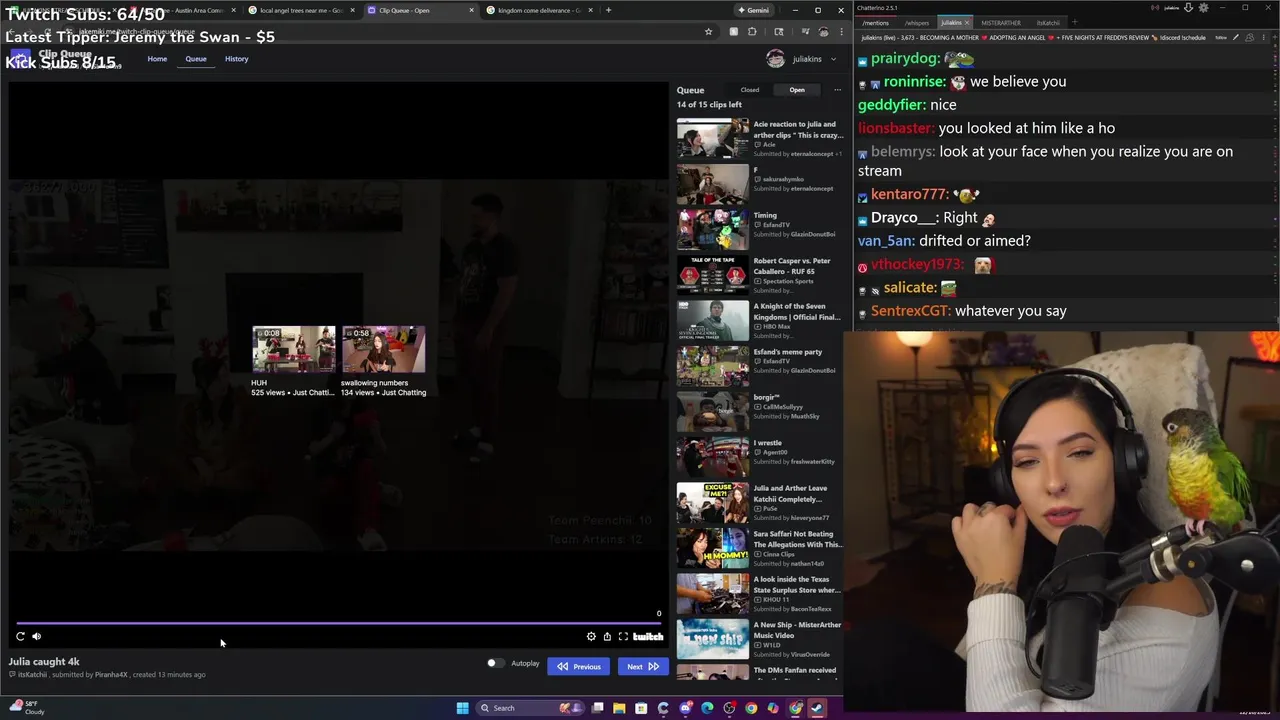The width and height of the screenshot is (1280, 720).
Task: Open 'Sara Saffari Not Beating The Allegations' clip
Action: (x=760, y=548)
